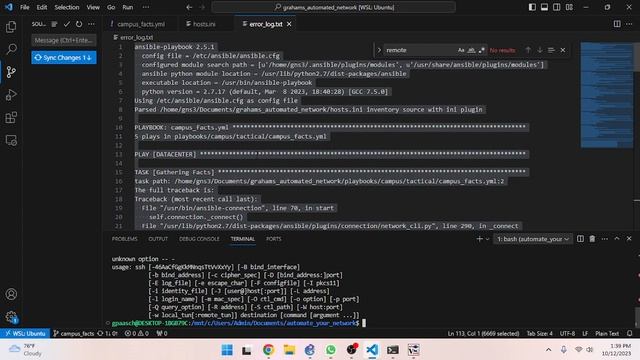
Task: Click errors and warnings count in status bar
Action: point(137,333)
